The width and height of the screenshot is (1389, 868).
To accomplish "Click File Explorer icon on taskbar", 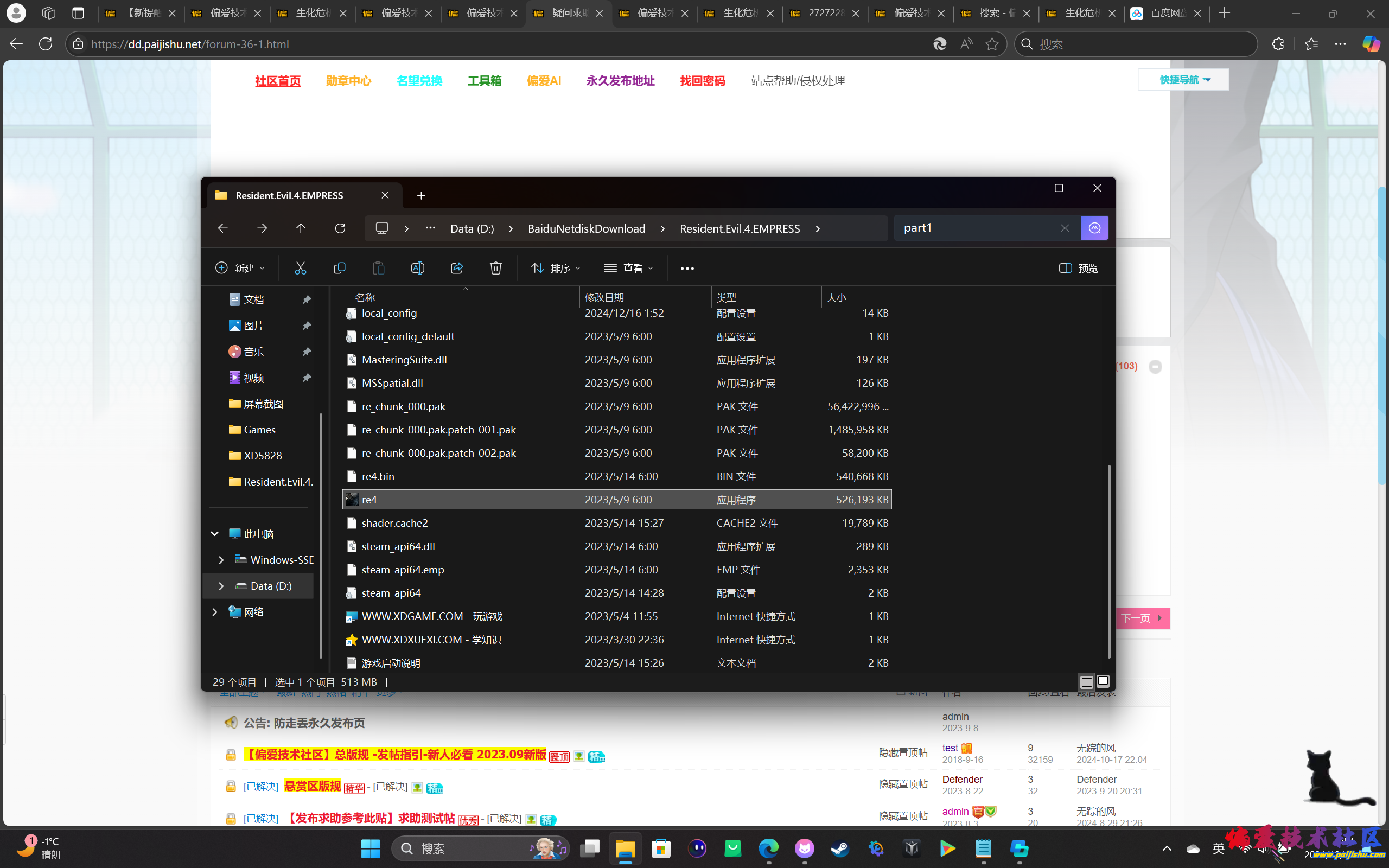I will (625, 848).
